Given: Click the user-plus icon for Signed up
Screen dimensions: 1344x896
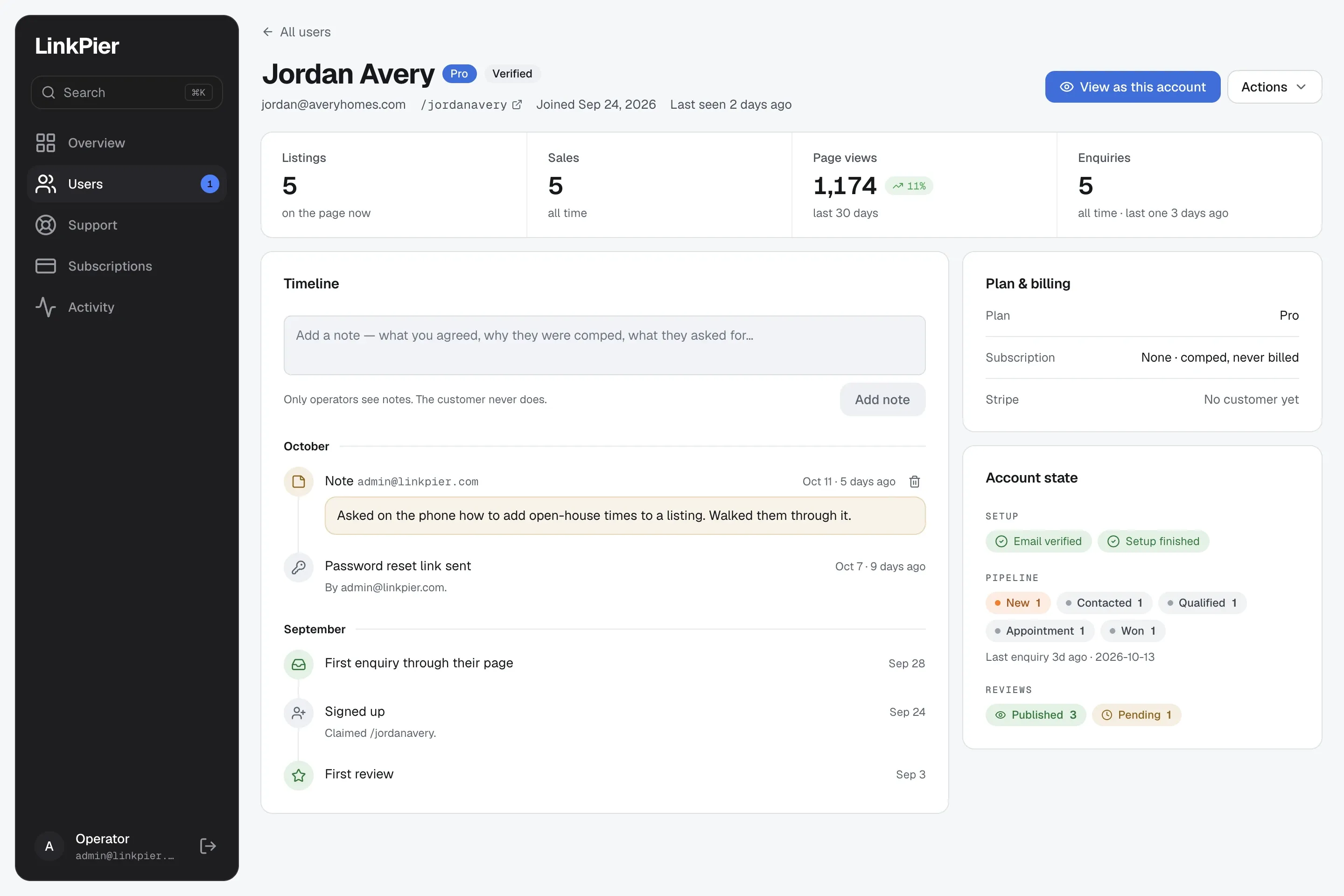Looking at the screenshot, I should pyautogui.click(x=299, y=713).
